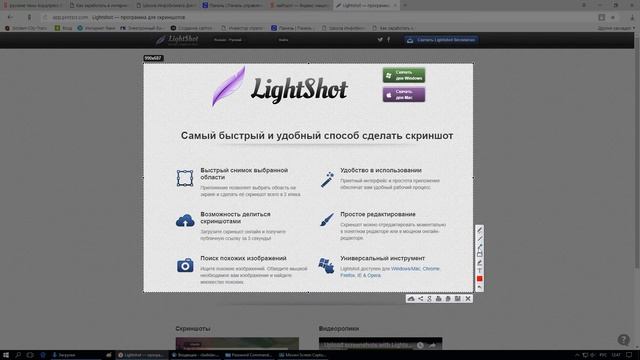
Task: Click heading 'Быстрый снимок выбранной области'
Action: point(244,174)
